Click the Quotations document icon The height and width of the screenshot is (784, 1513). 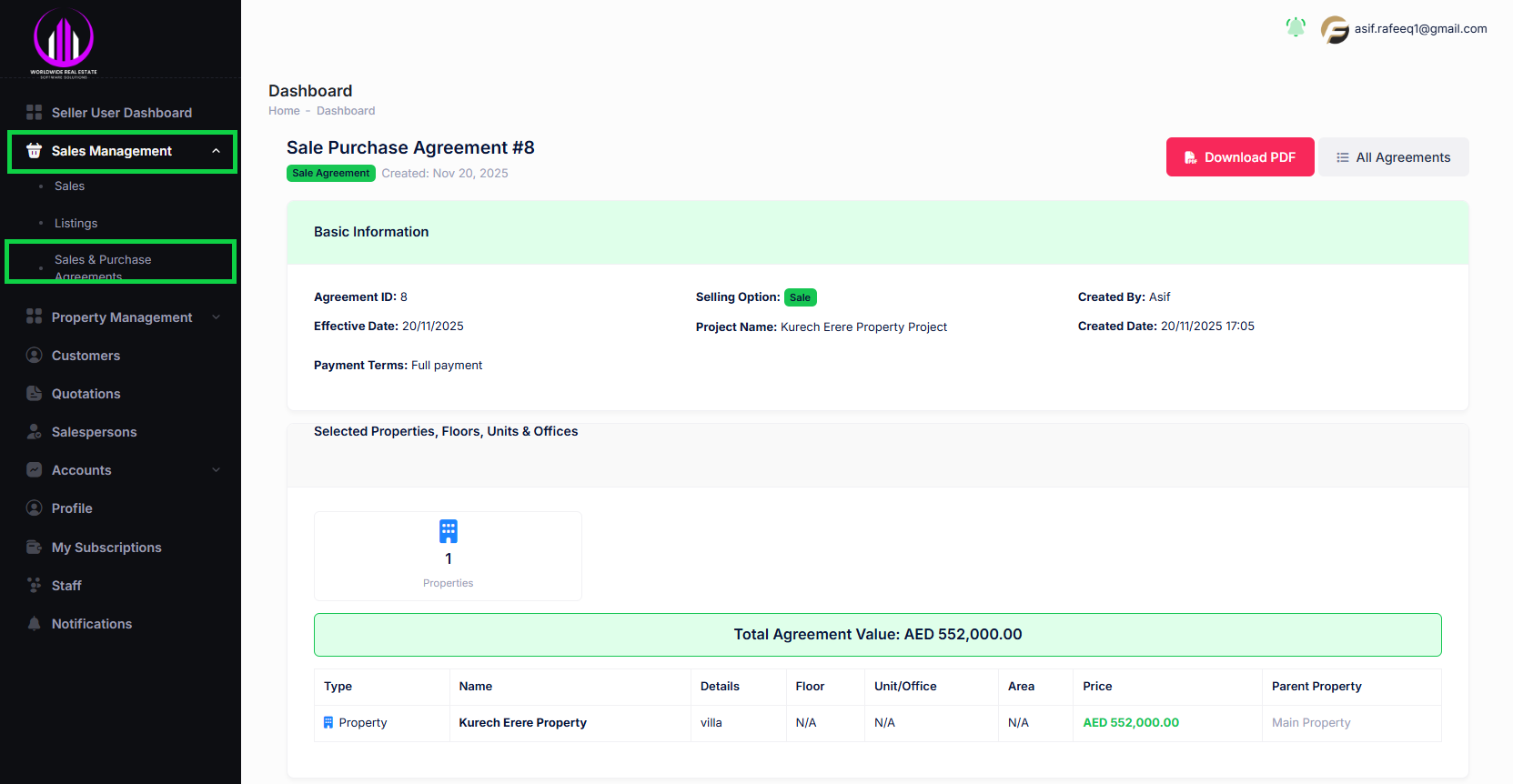tap(35, 393)
